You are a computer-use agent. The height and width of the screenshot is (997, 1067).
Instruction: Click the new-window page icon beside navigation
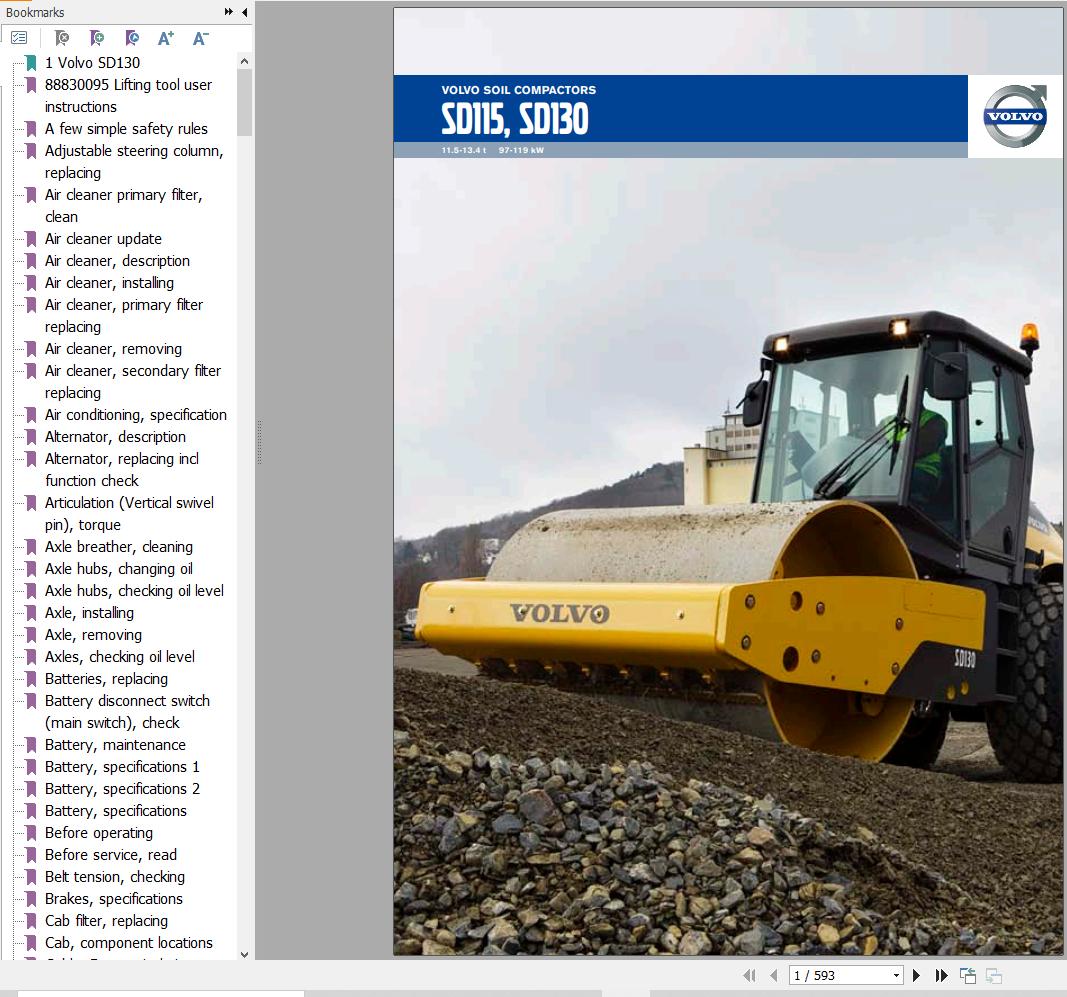pos(967,975)
